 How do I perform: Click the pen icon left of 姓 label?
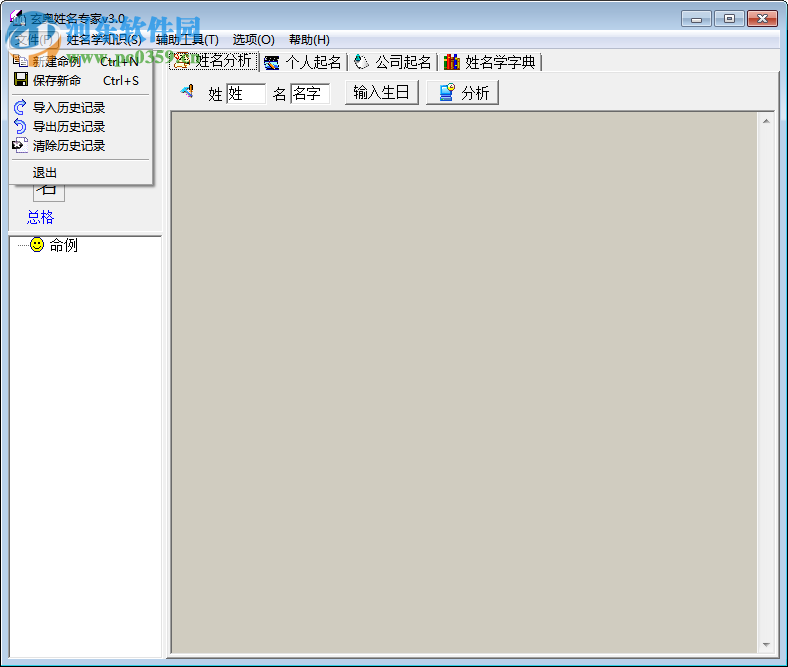187,91
